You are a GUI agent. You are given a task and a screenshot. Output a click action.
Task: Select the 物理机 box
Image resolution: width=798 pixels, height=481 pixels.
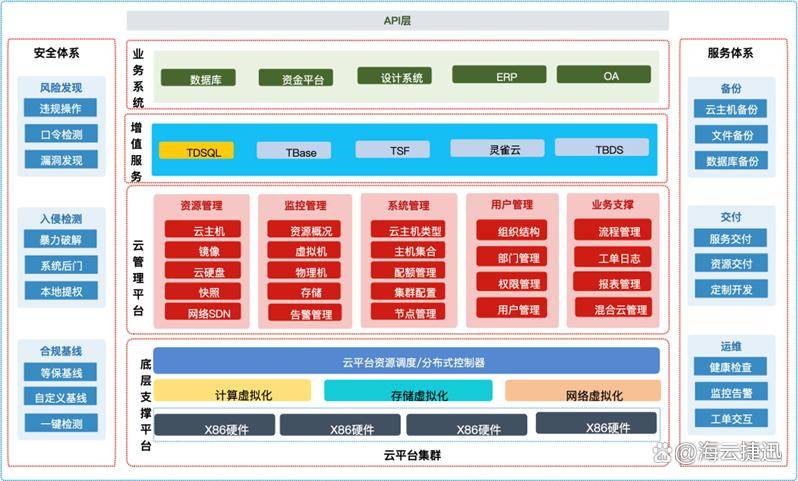(304, 271)
